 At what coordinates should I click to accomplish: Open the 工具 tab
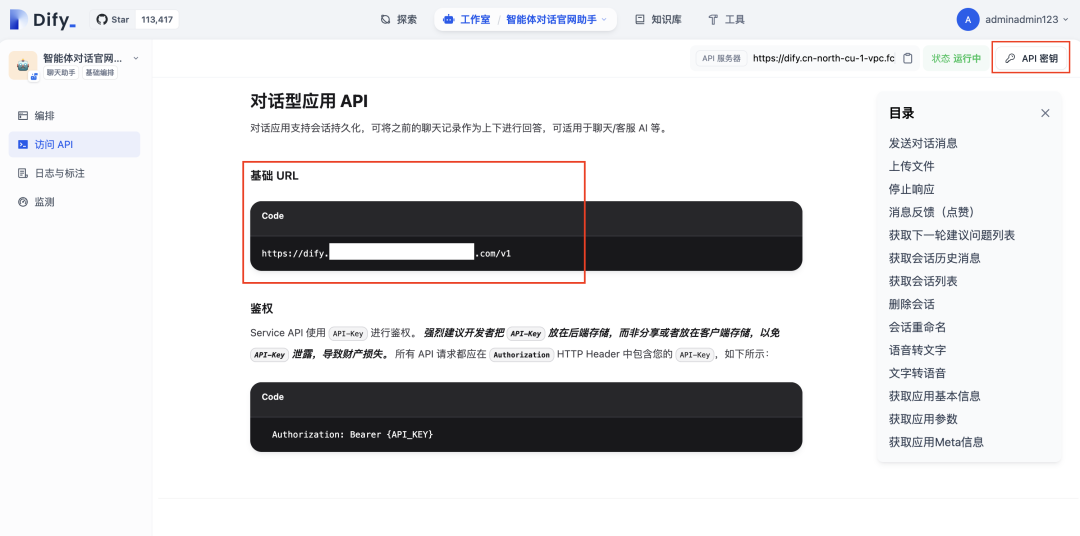coord(727,19)
